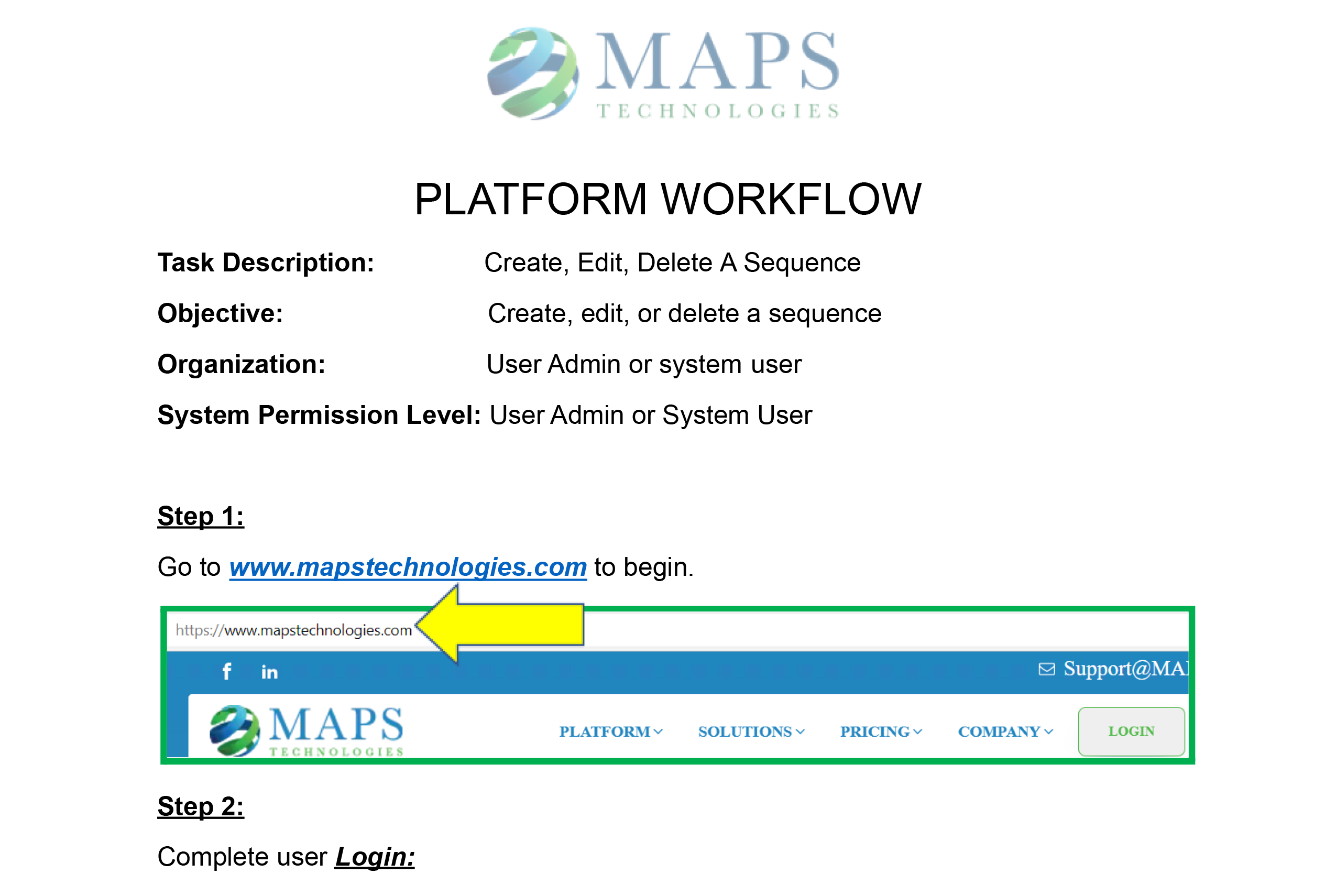Click the LinkedIn icon in blue bar
Viewport: 1336px width, 896px height.
pyautogui.click(x=269, y=672)
